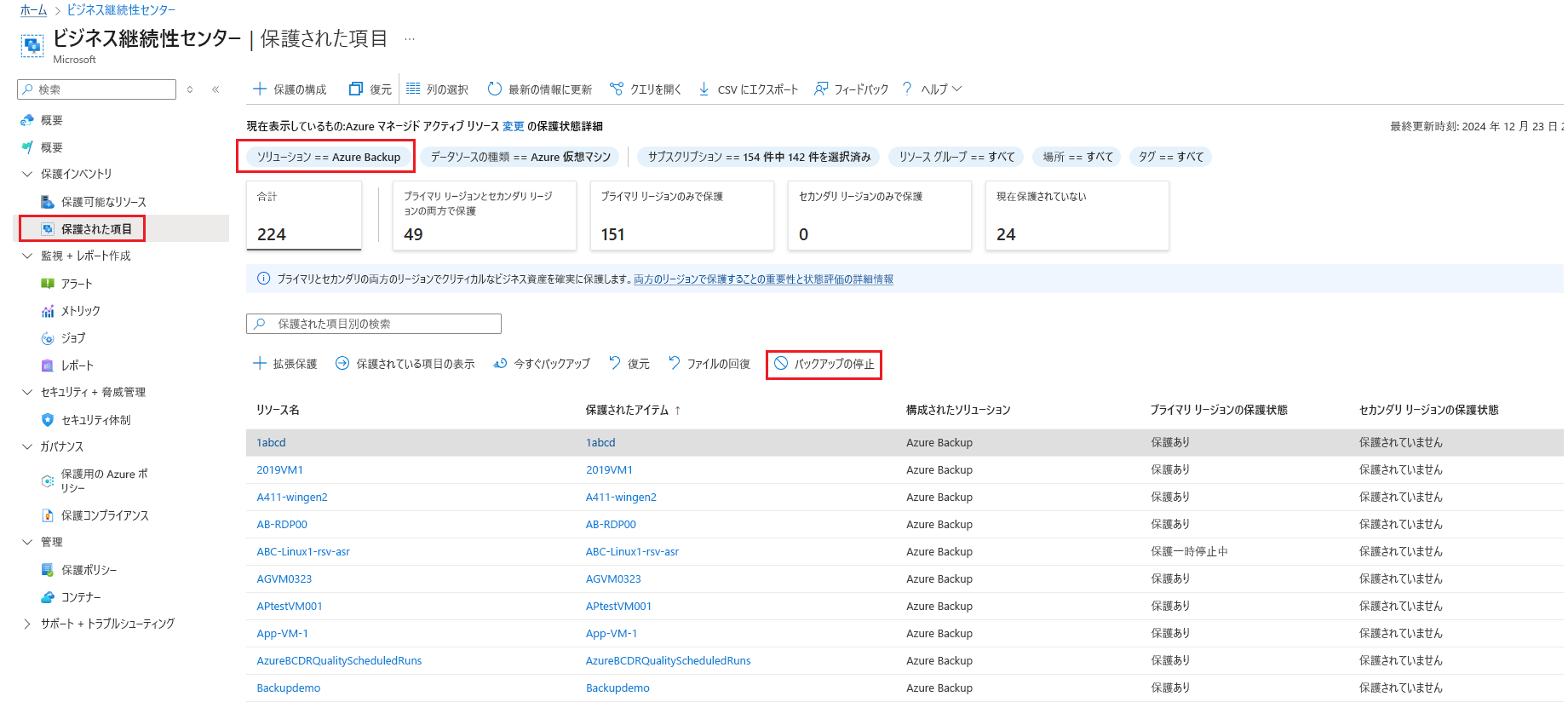Click sidebar search up-down arrows control

[190, 89]
